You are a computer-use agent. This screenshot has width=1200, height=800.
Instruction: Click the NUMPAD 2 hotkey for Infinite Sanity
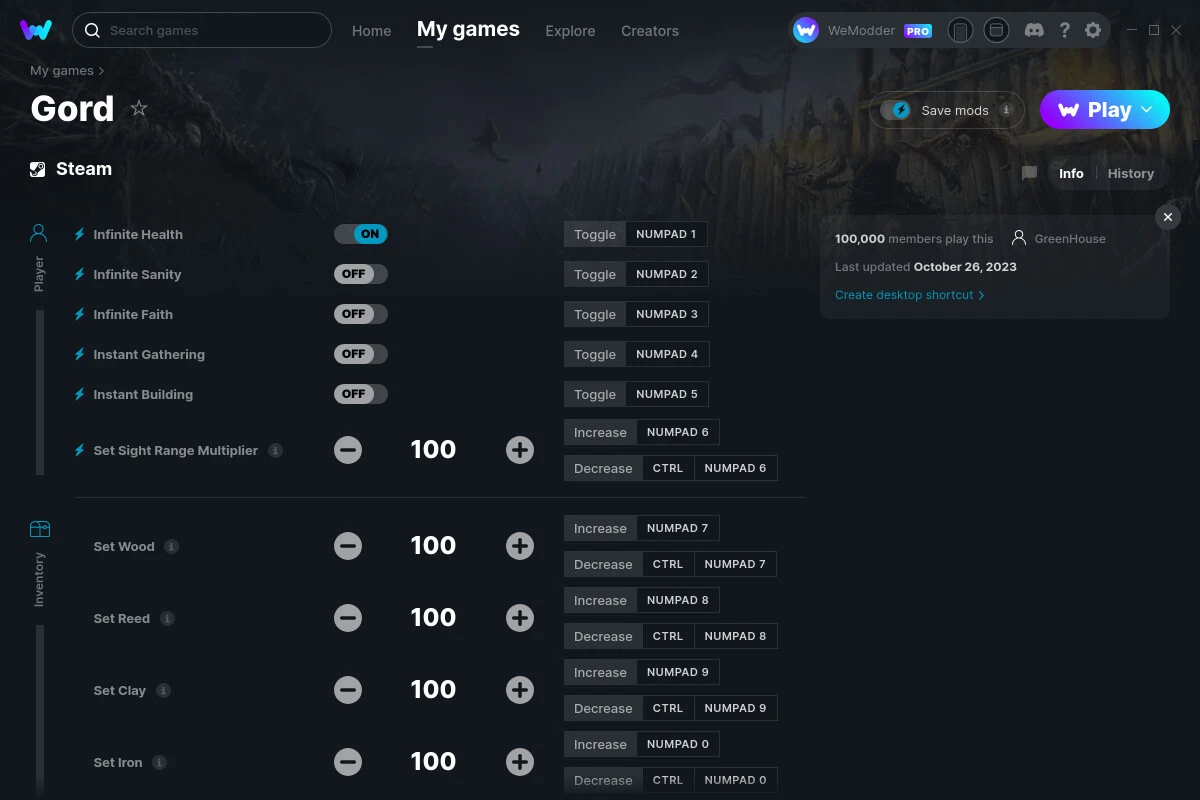point(667,274)
